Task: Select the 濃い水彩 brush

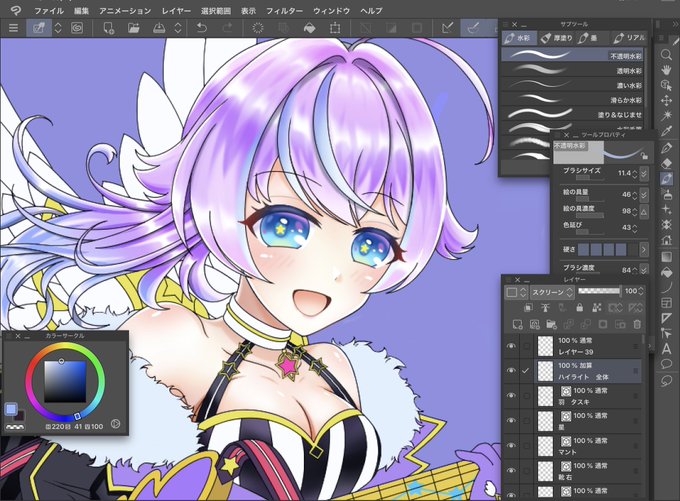Action: coord(572,85)
